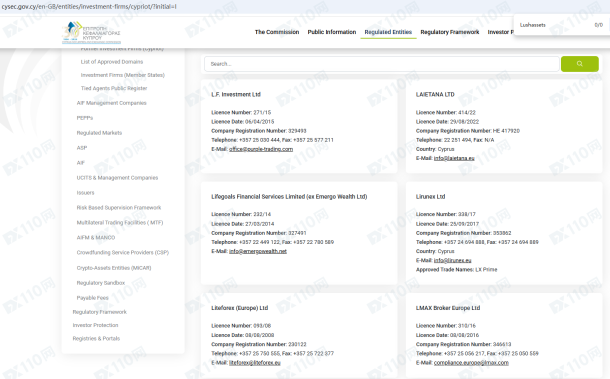The width and height of the screenshot is (610, 379).
Task: Click info@lirunex.eu email link
Action: pyautogui.click(x=452, y=260)
